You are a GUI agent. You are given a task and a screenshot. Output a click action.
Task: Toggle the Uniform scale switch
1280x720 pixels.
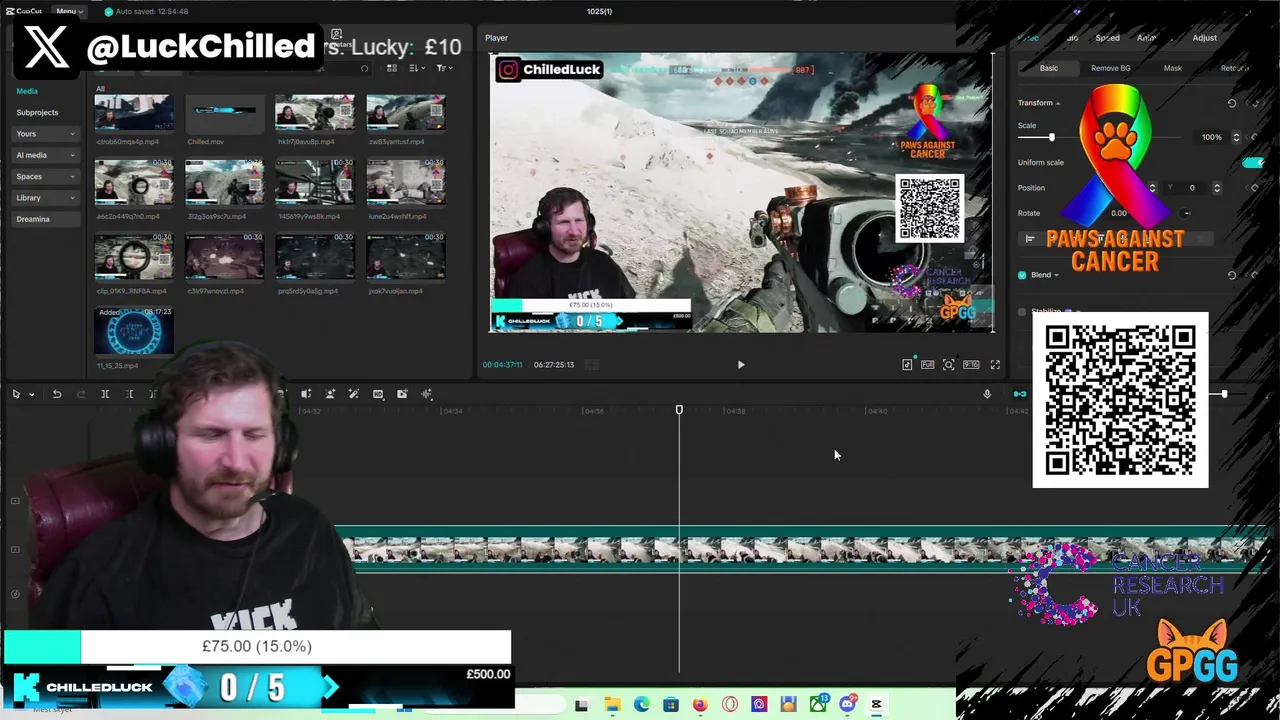click(1252, 162)
